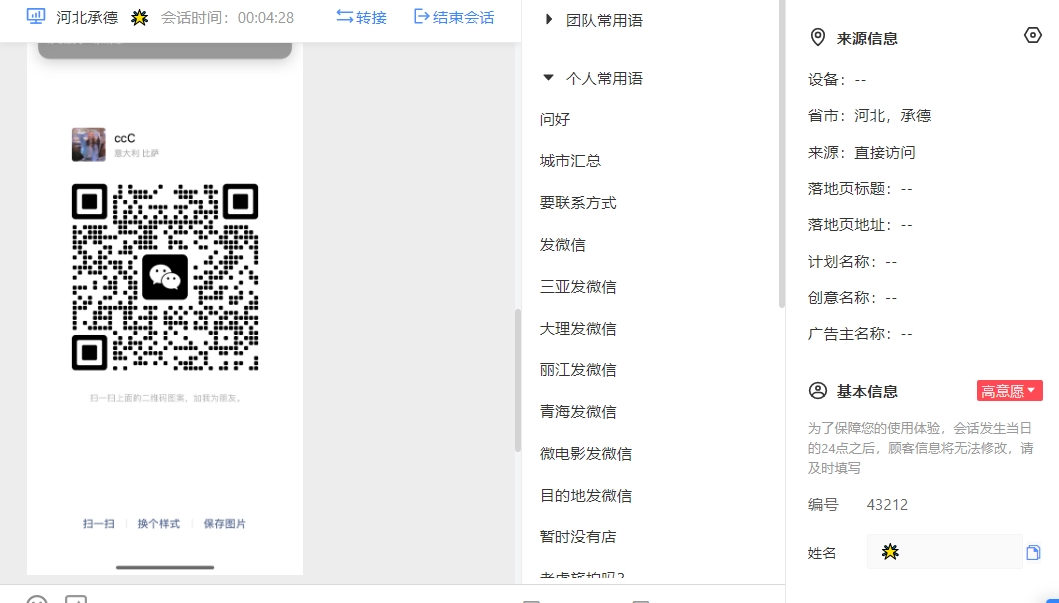
Task: Click the location pin icon by 来源信息
Action: point(817,37)
